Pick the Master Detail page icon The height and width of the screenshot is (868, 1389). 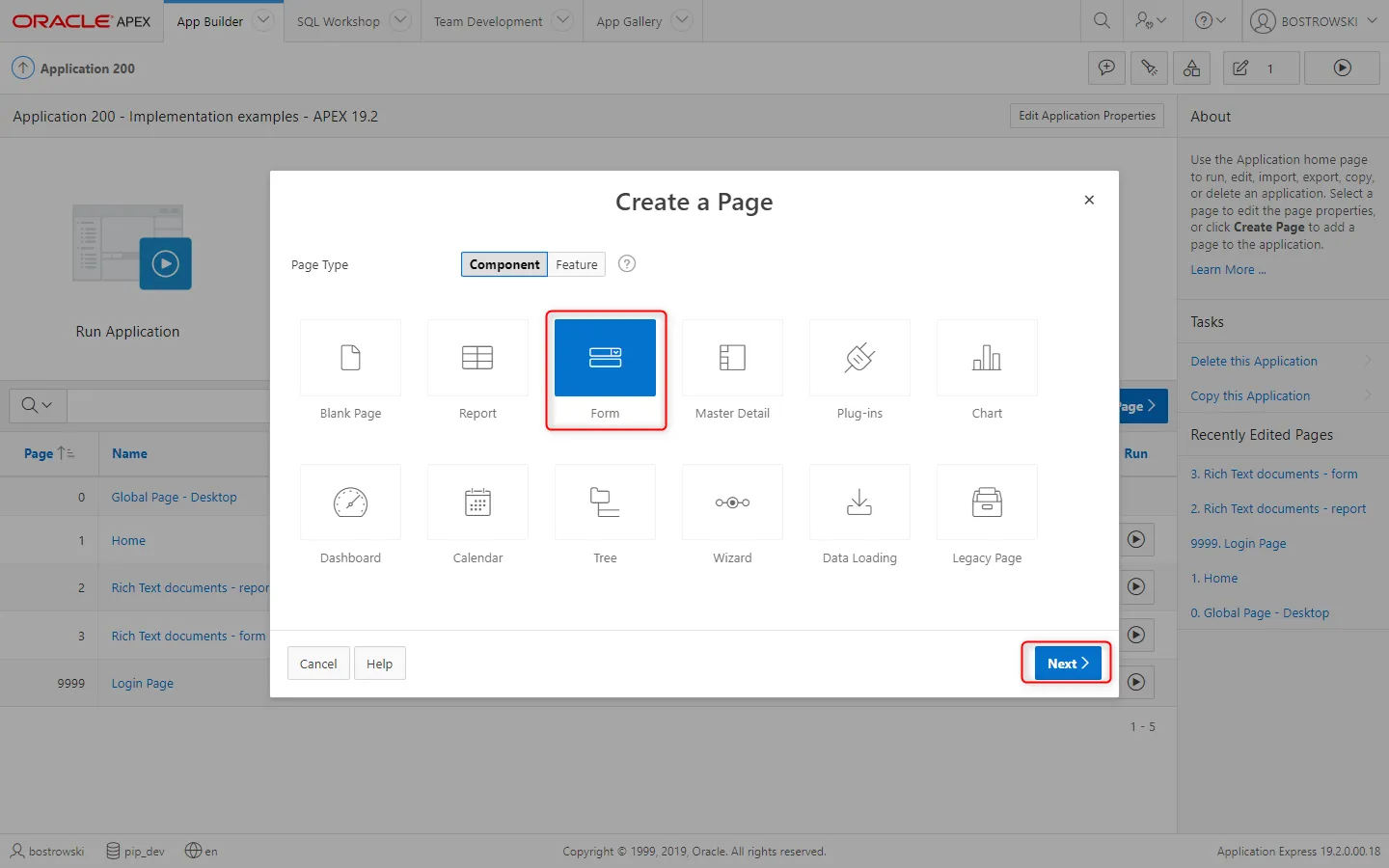pos(732,359)
